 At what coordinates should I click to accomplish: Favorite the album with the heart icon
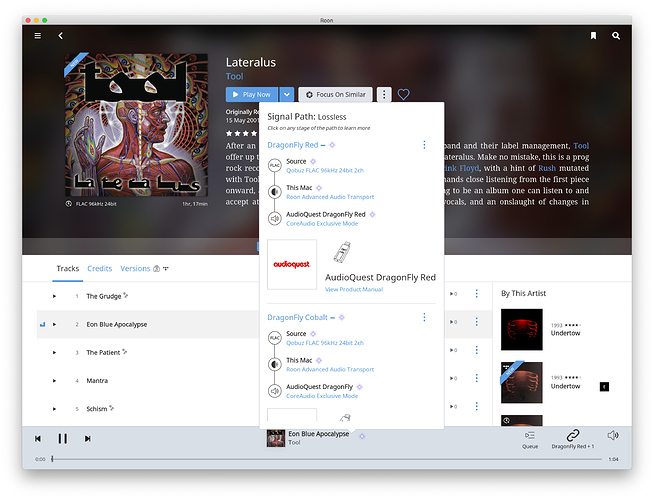click(x=403, y=95)
